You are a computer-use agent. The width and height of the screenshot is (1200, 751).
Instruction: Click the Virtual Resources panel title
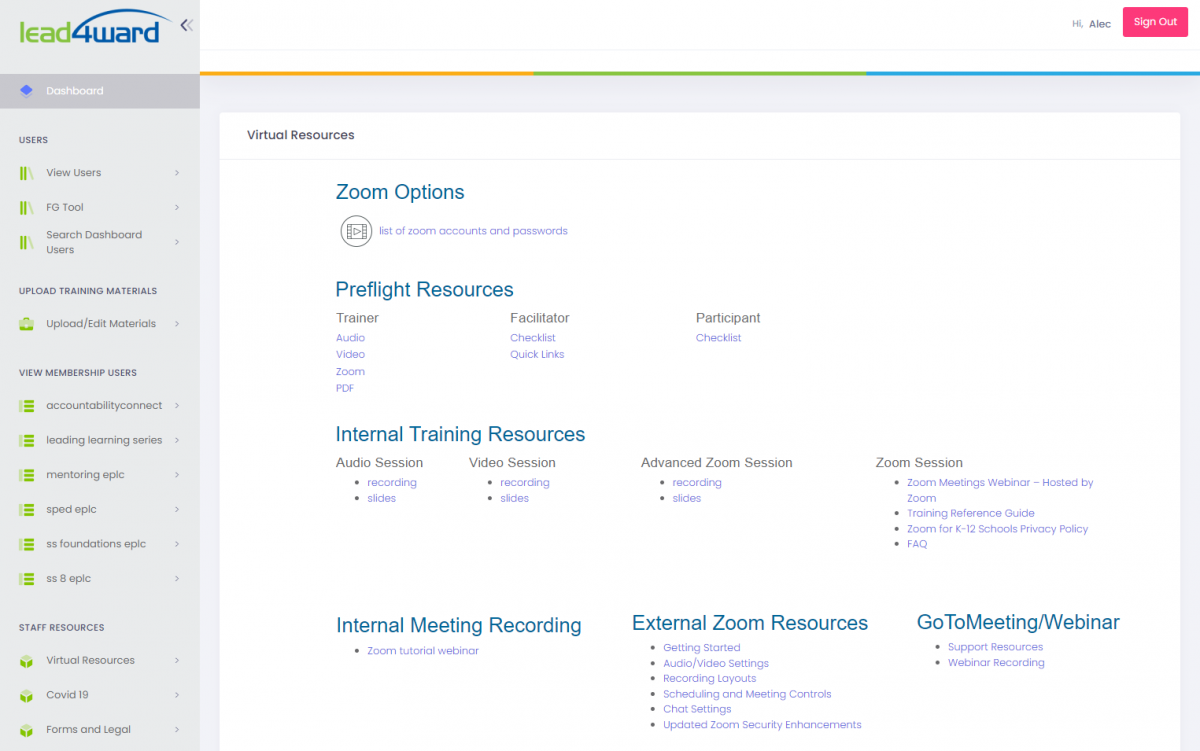(300, 135)
